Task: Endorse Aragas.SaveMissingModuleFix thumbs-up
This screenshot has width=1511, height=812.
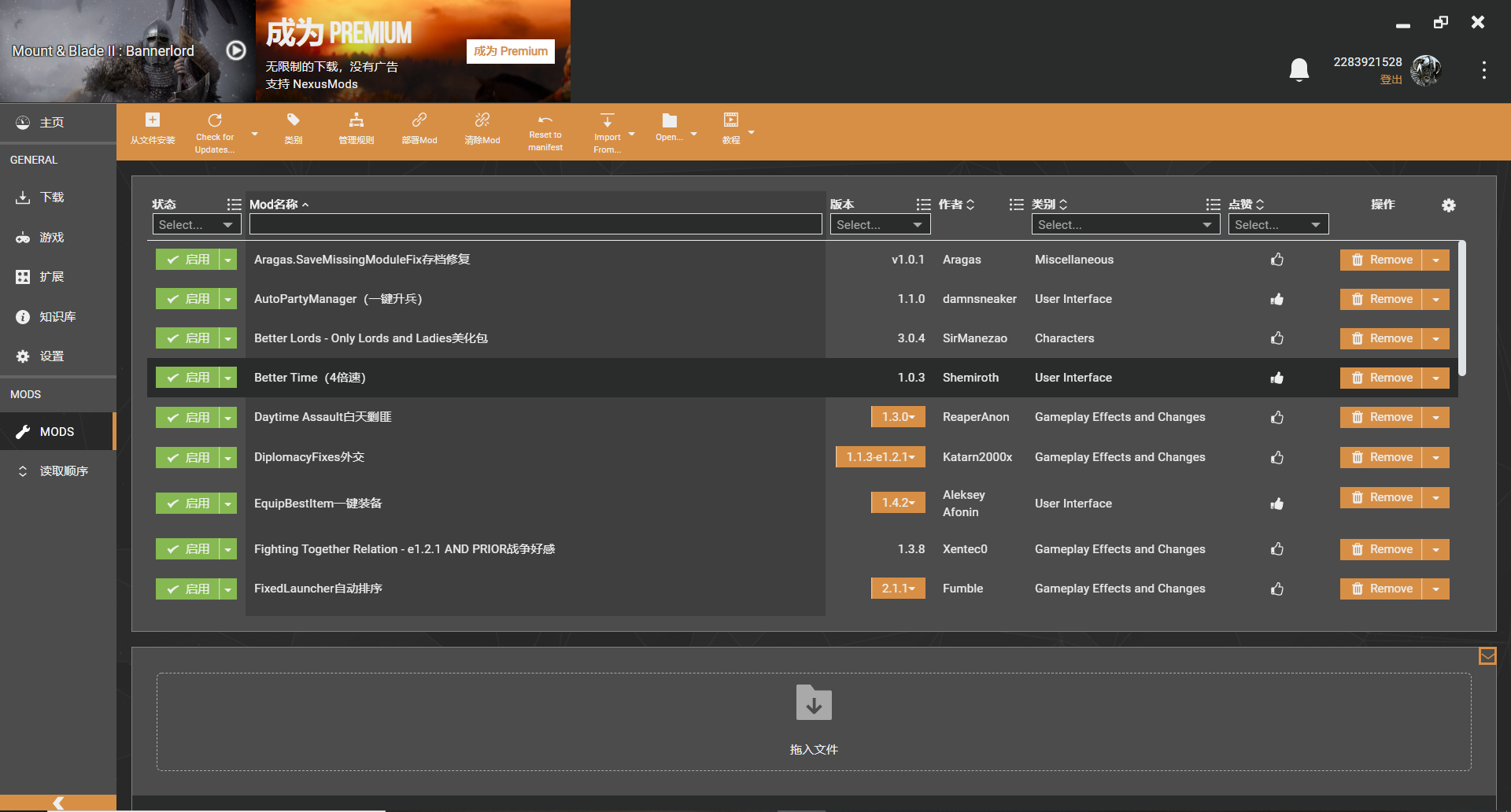Action: (x=1277, y=260)
